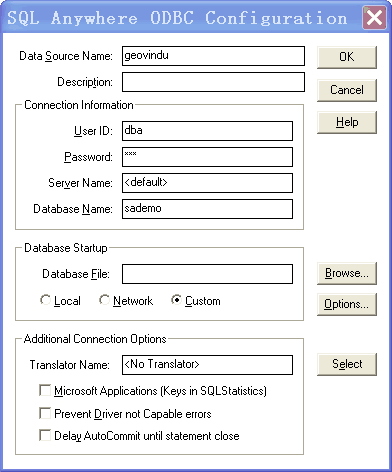Select the Server Name field
Viewport: 392px width, 472px height.
click(x=207, y=183)
